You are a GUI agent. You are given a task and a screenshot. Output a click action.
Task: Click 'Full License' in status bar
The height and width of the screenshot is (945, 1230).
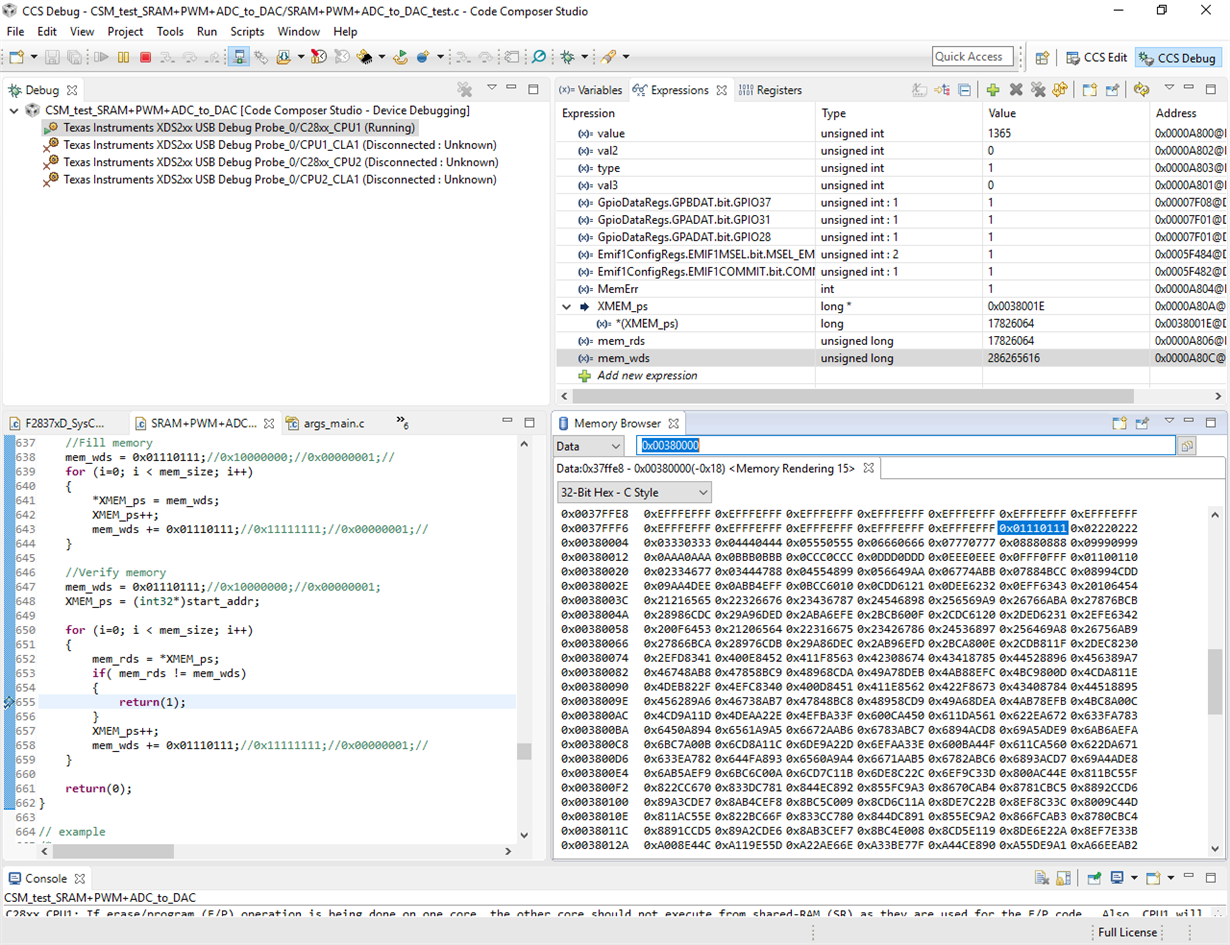(1127, 932)
